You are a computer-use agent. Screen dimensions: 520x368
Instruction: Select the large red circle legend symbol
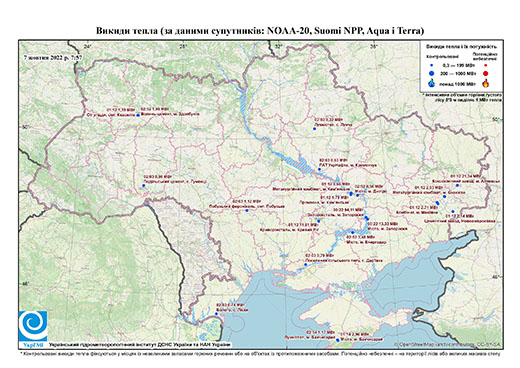coord(486,73)
